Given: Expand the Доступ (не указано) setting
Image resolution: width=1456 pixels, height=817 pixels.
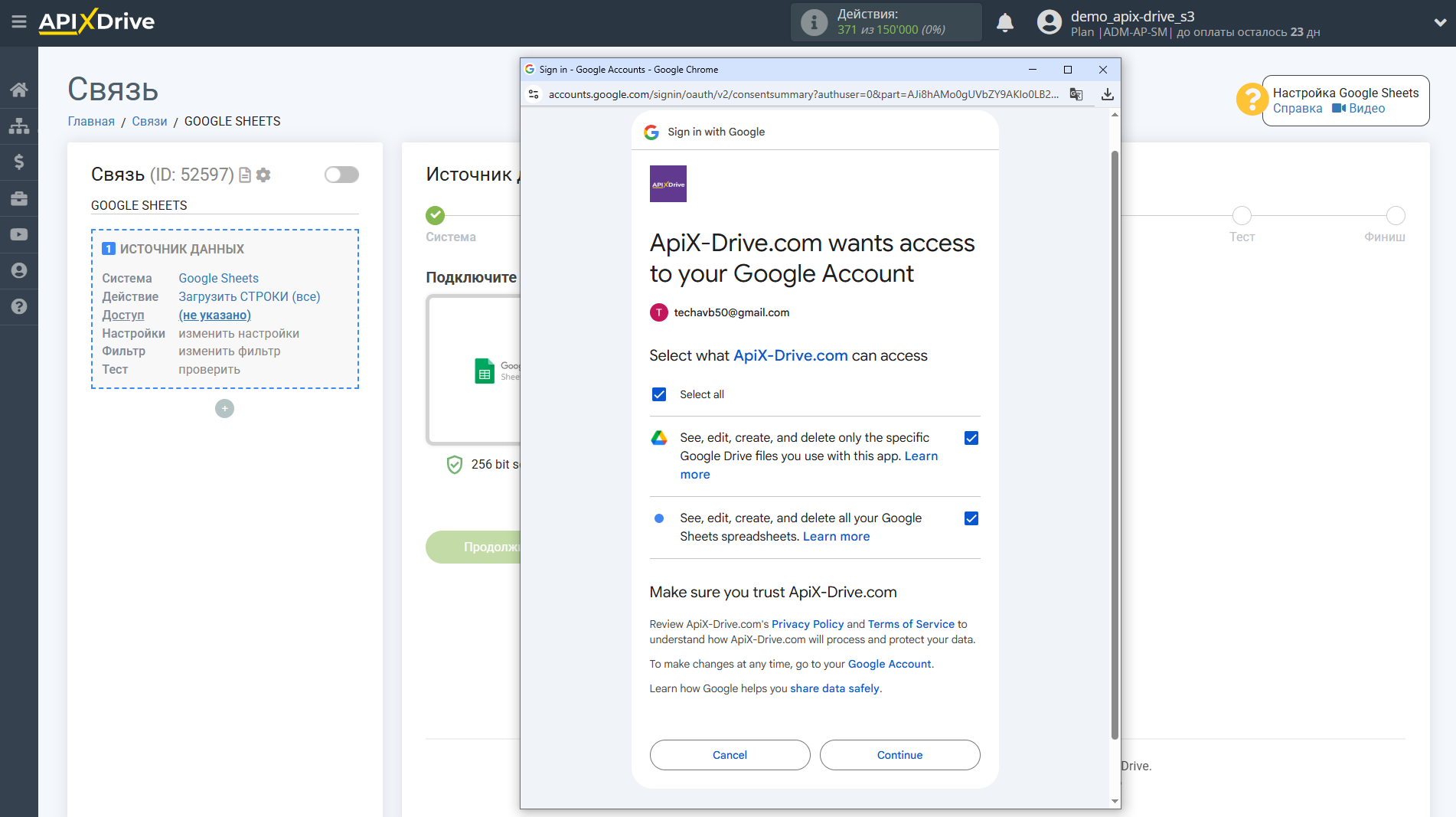Looking at the screenshot, I should click(x=214, y=315).
